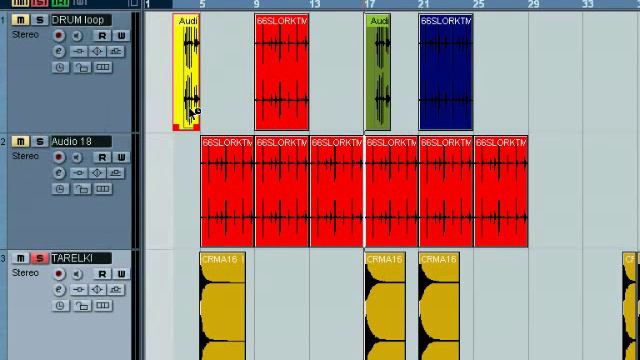
Task: Toggle monitor speaker on Audio 18 track
Action: click(x=77, y=157)
